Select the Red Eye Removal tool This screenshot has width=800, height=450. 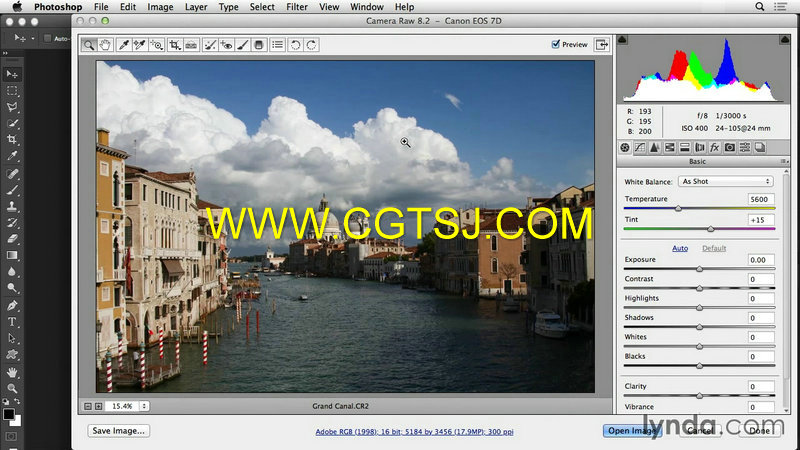[227, 45]
